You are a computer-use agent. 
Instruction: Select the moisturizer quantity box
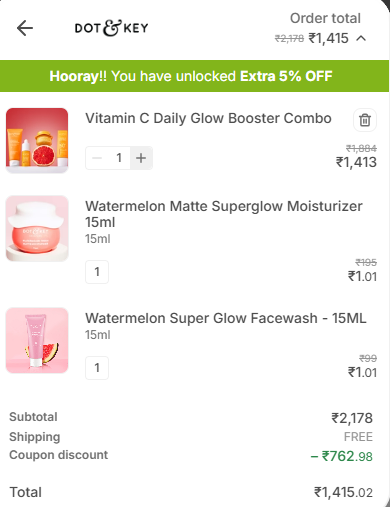(97, 272)
